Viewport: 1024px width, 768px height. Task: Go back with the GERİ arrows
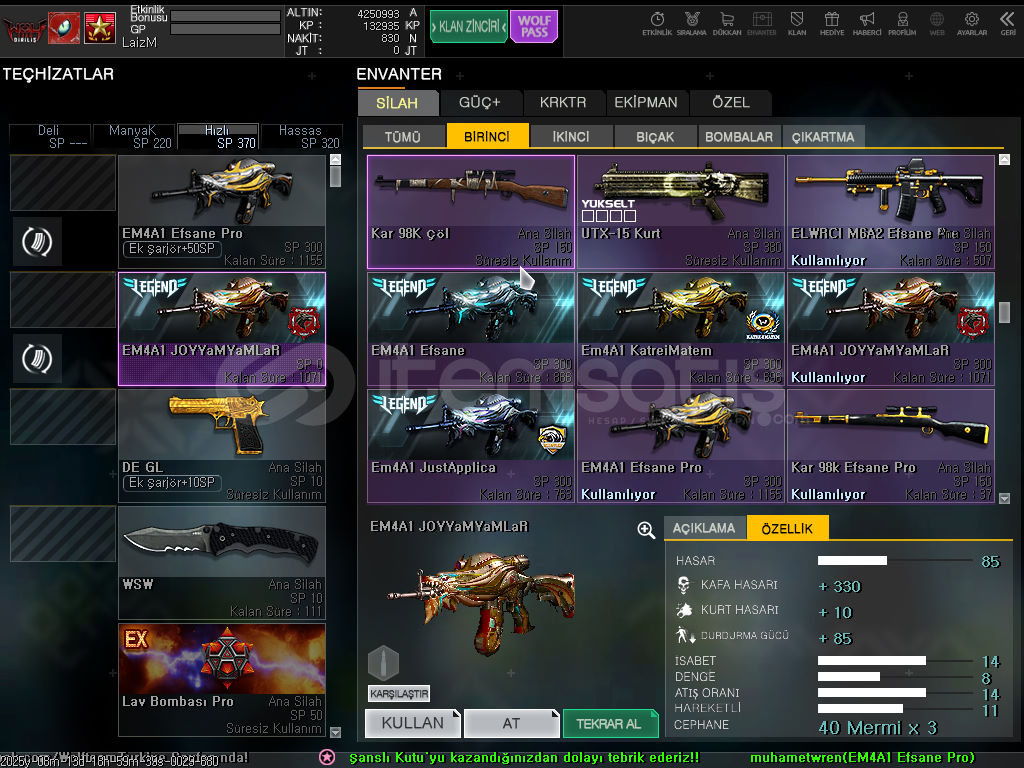coord(1008,24)
